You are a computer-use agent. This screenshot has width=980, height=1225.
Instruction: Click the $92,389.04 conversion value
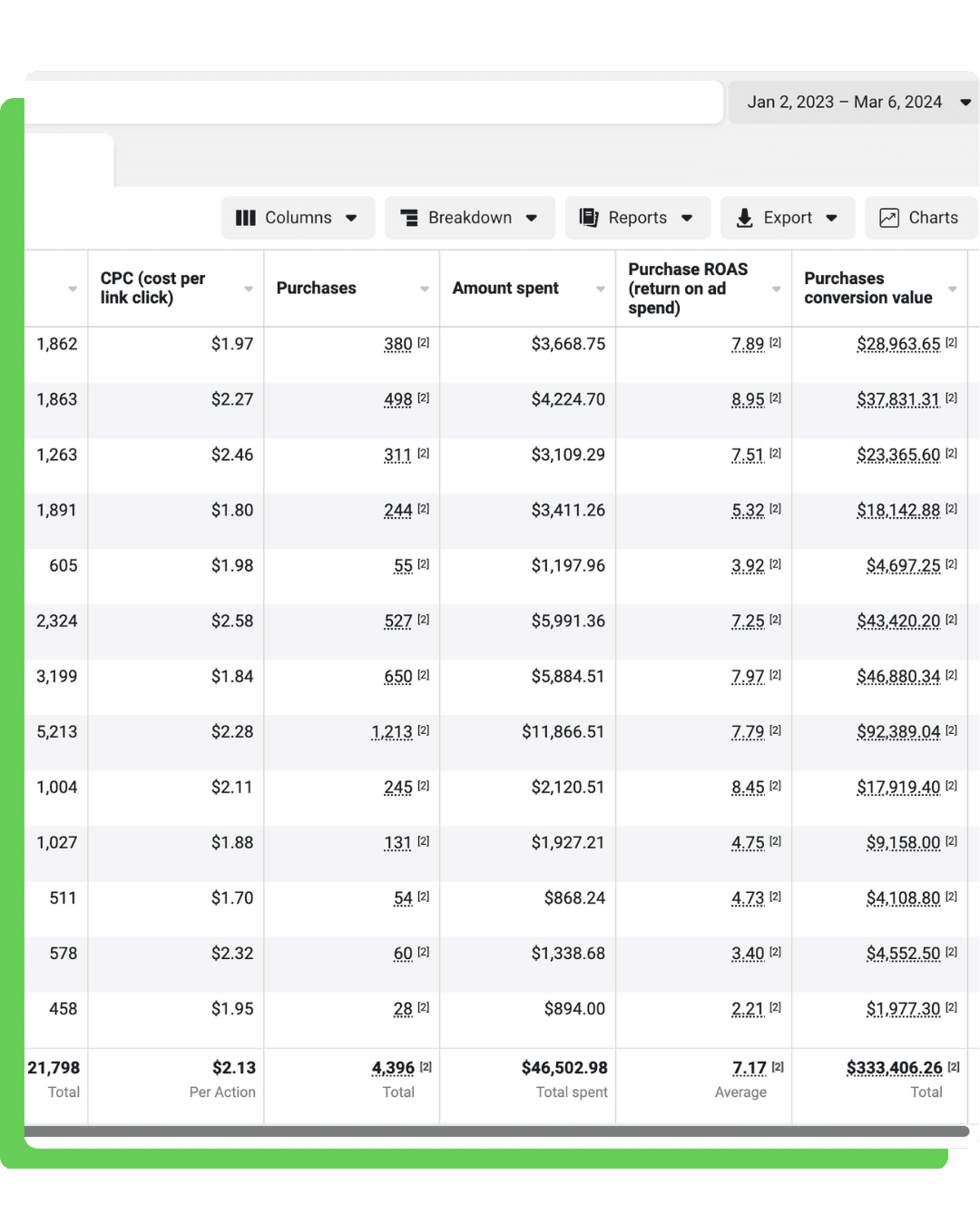click(x=898, y=731)
